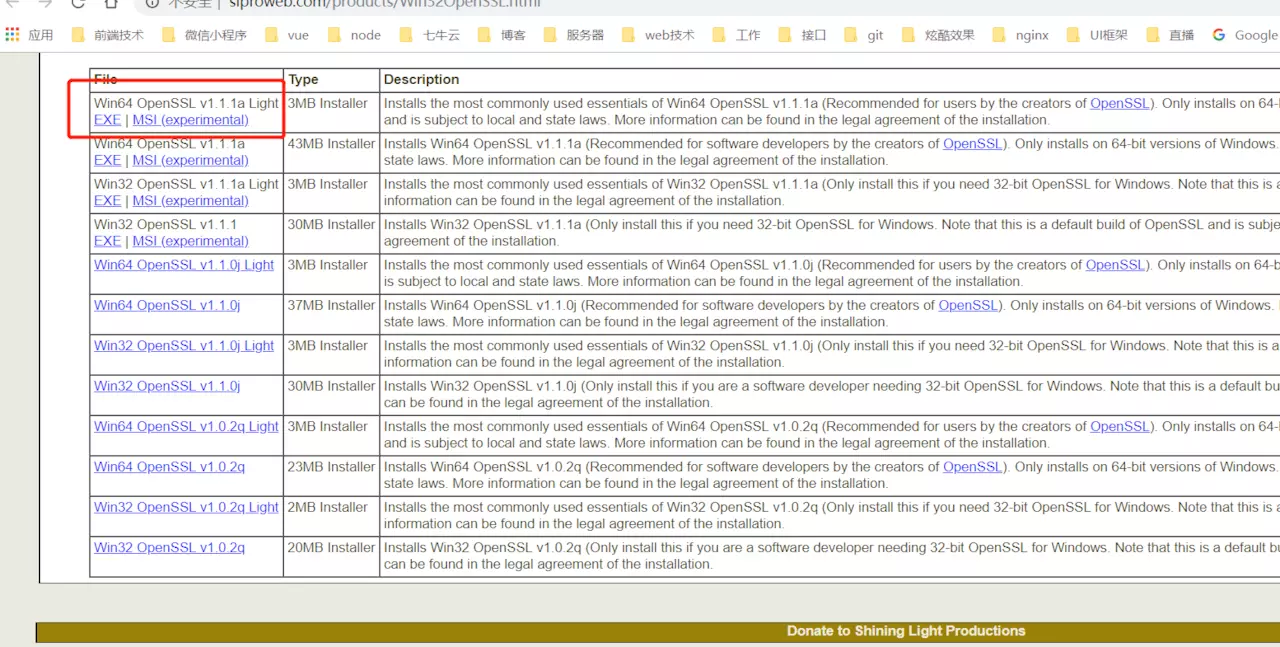Click the EXE link for Win64 OpenSSL v1.1.1a Light
The width and height of the screenshot is (1280, 647).
(x=107, y=119)
